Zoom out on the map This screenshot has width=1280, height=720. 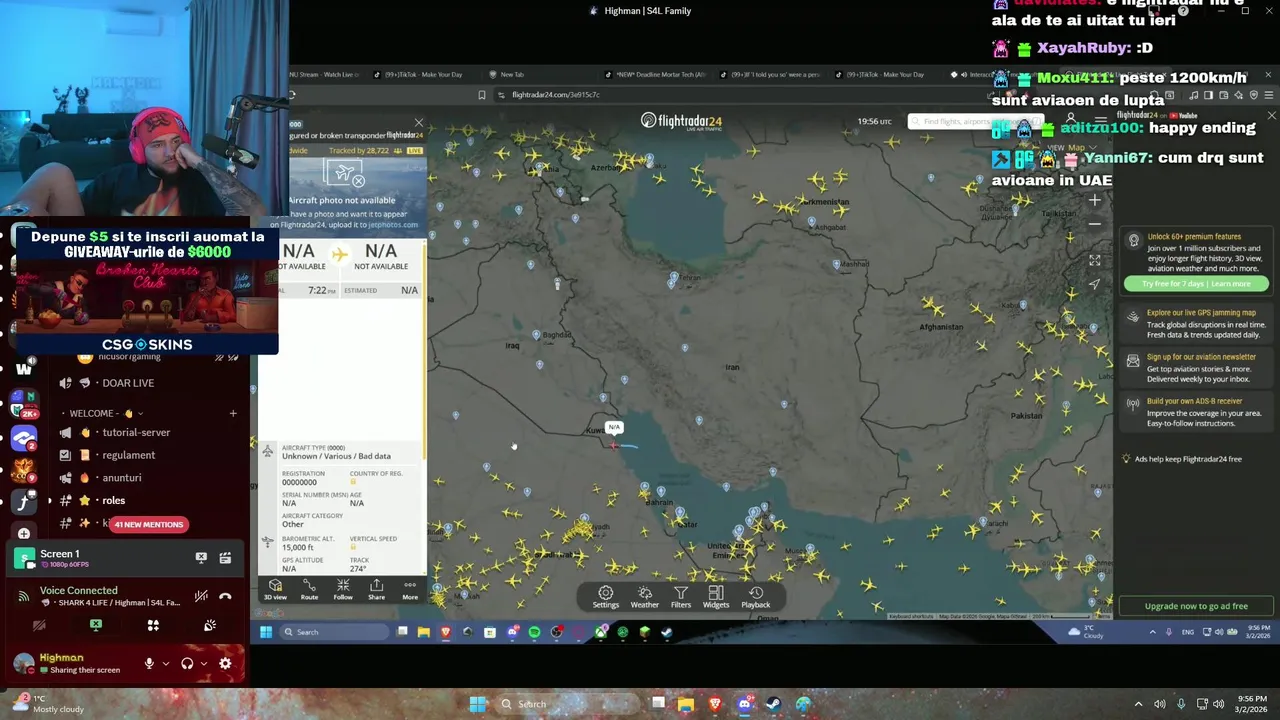[x=1094, y=224]
